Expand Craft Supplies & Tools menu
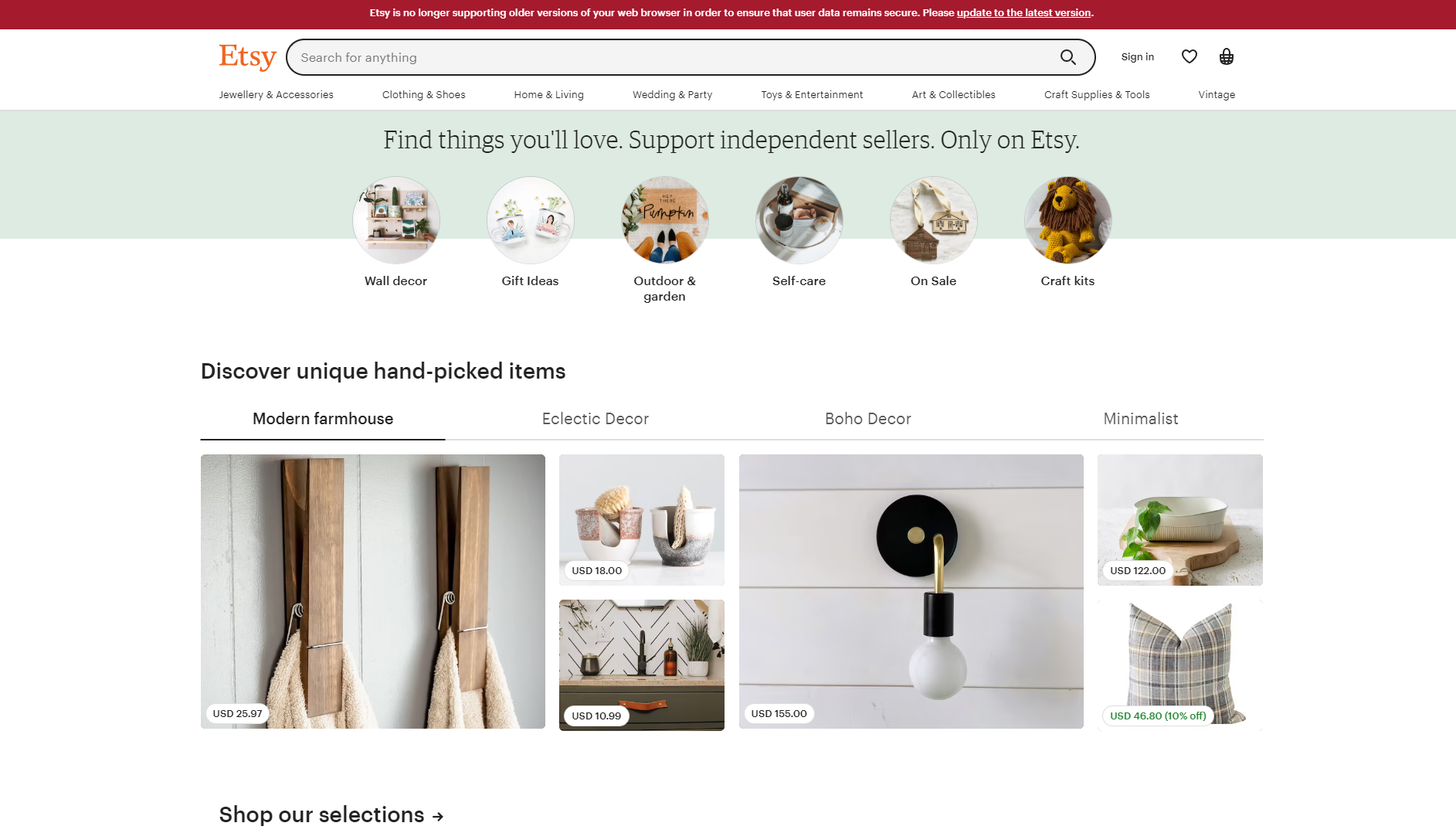Image resolution: width=1456 pixels, height=833 pixels. pos(1097,95)
